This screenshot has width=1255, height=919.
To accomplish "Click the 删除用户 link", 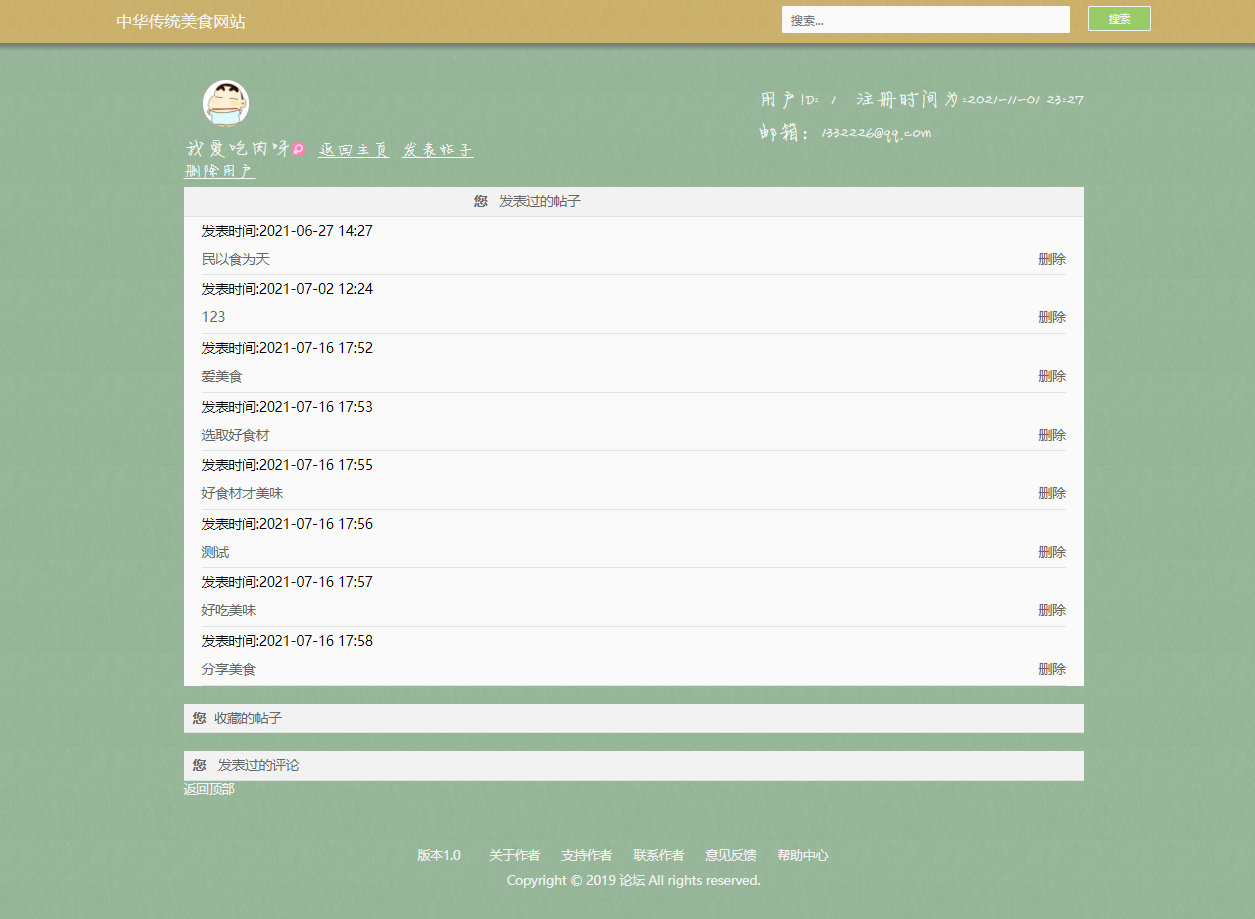I will tap(219, 171).
